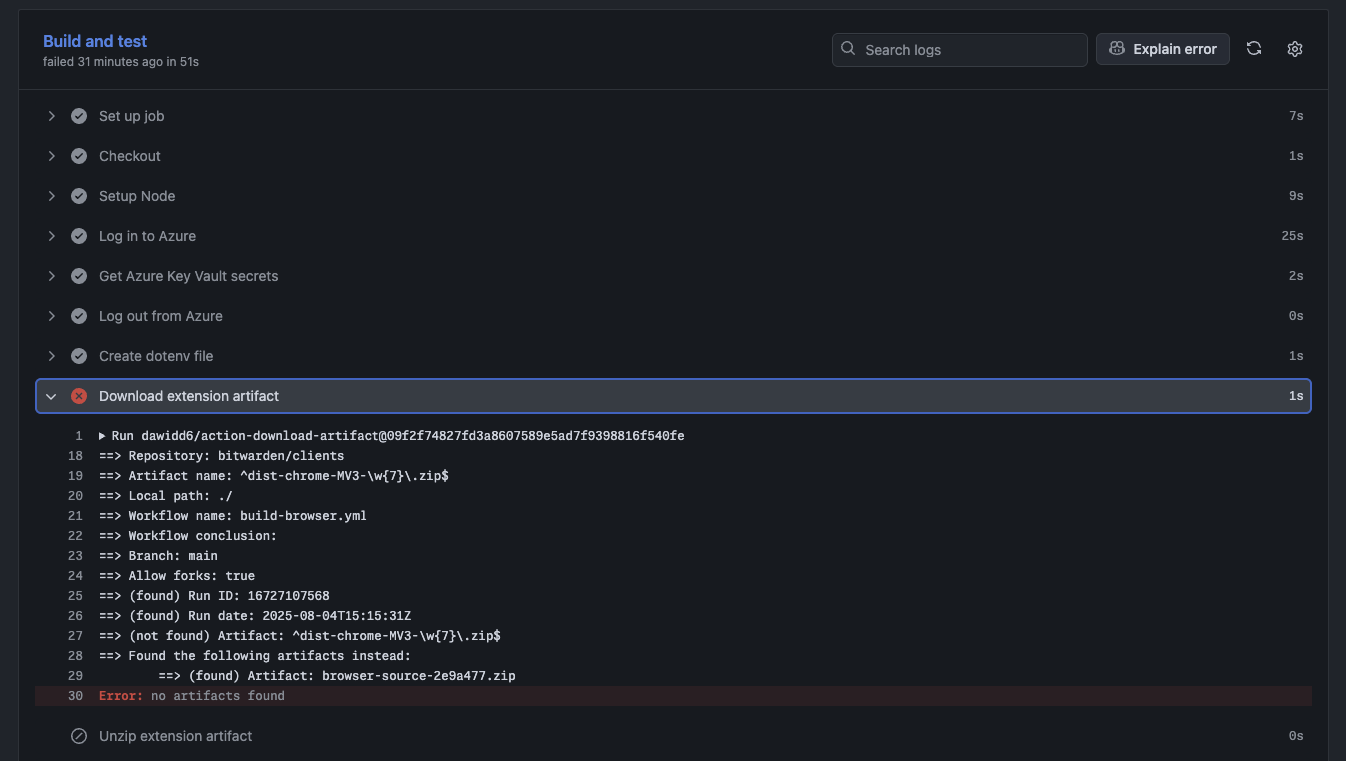Expand the Log out from Azure chevron
Viewport: 1346px width, 761px height.
pos(52,316)
